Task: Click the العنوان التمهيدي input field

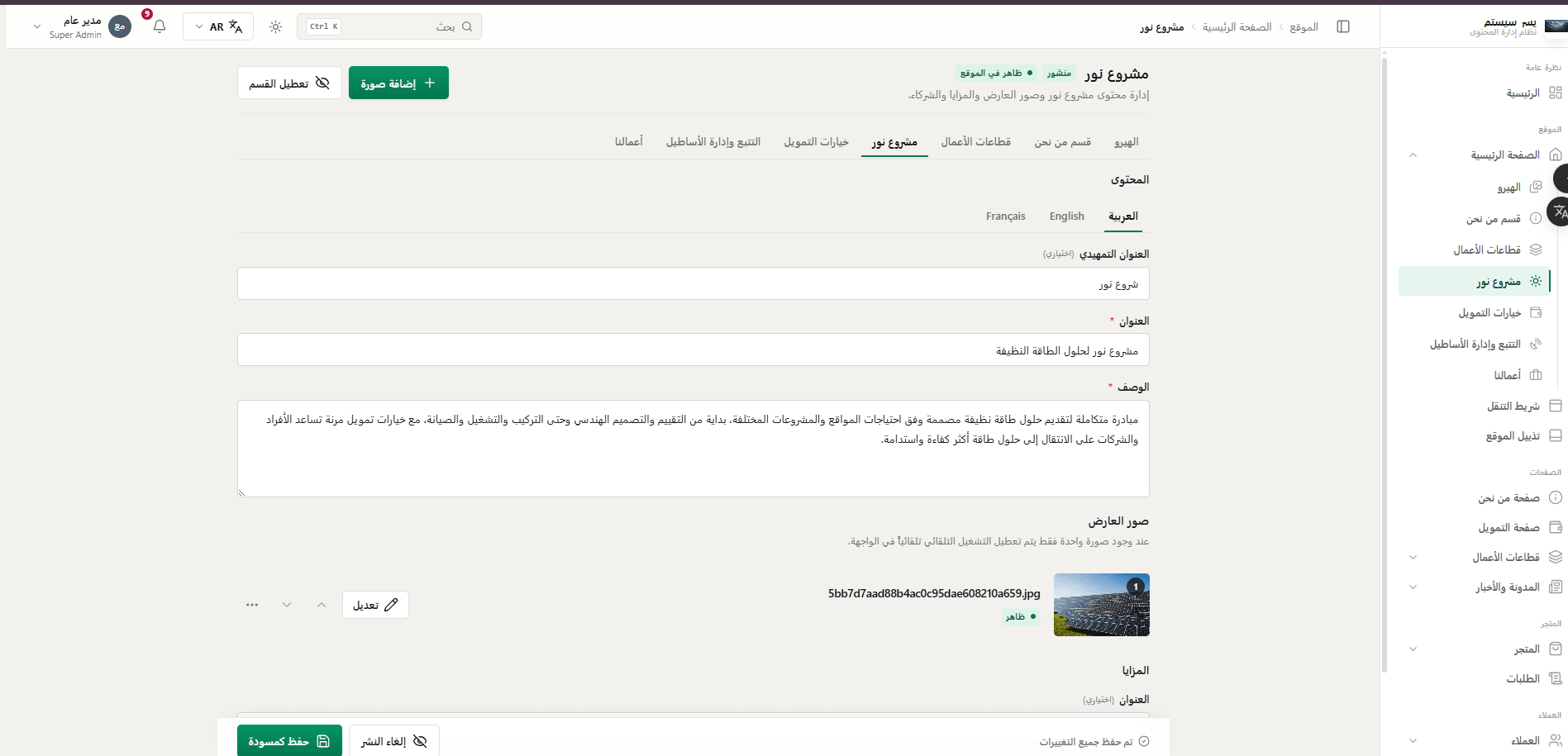Action: point(693,283)
